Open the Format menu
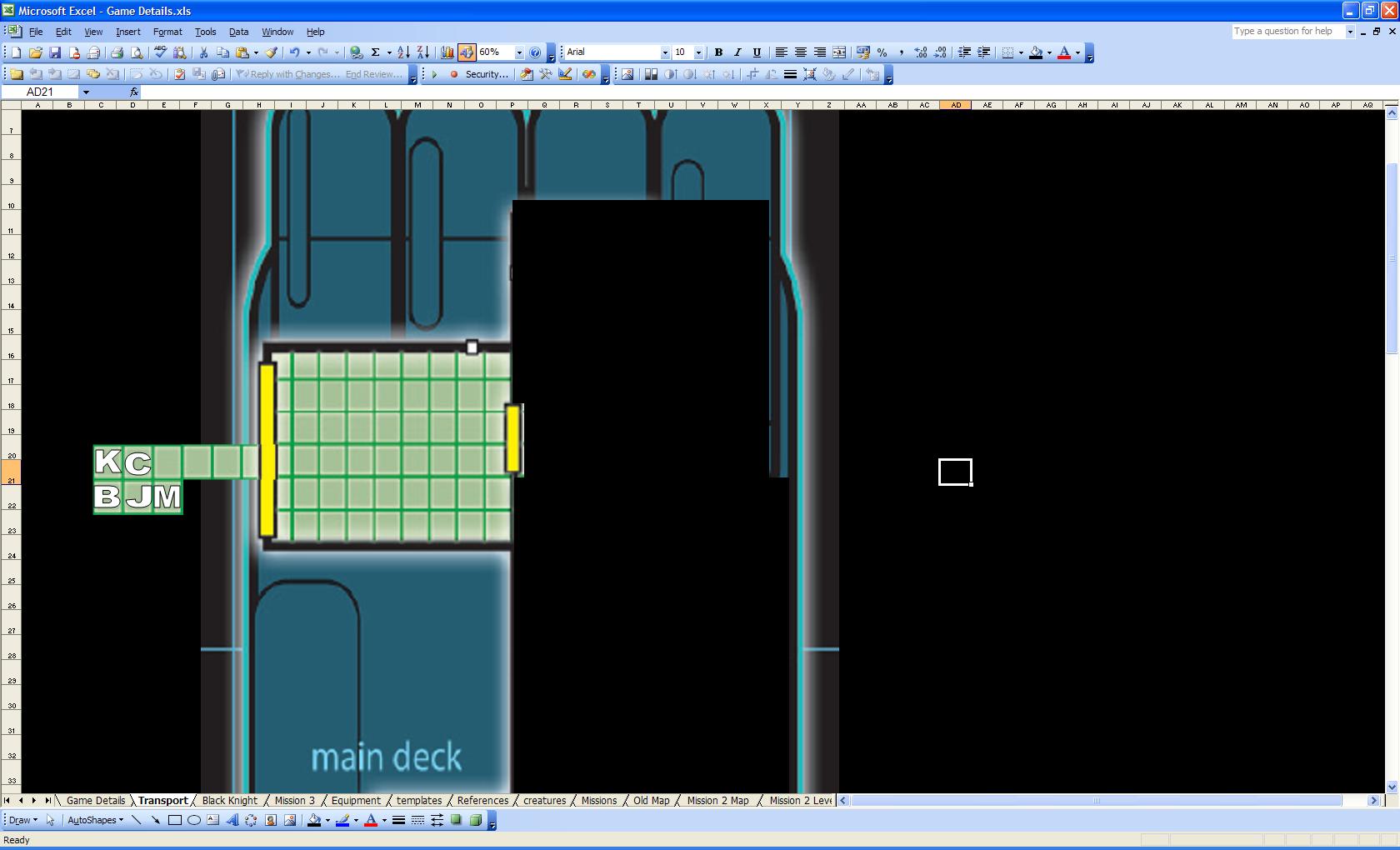1400x850 pixels. coord(167,32)
